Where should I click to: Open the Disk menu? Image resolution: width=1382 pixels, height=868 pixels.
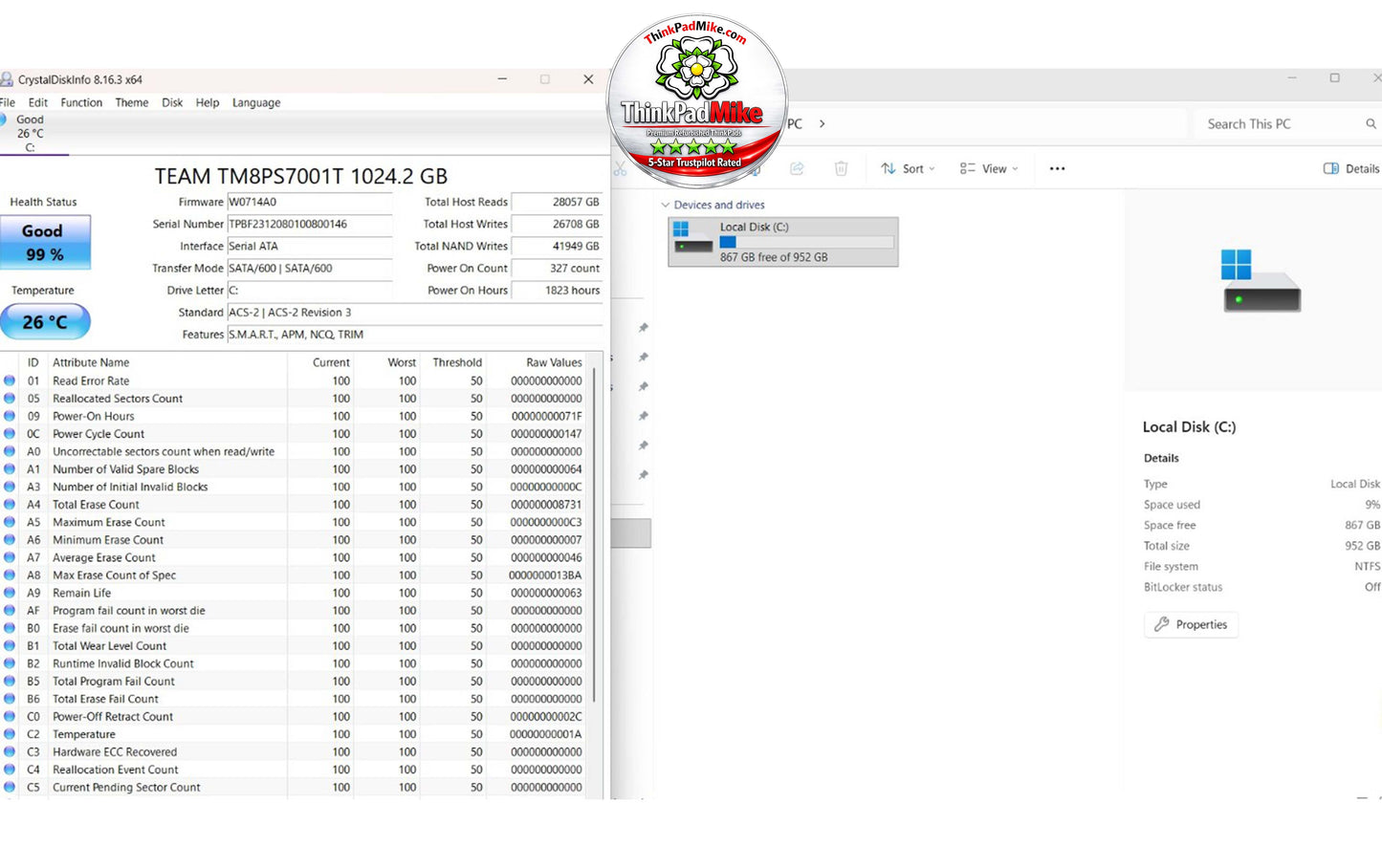(172, 102)
